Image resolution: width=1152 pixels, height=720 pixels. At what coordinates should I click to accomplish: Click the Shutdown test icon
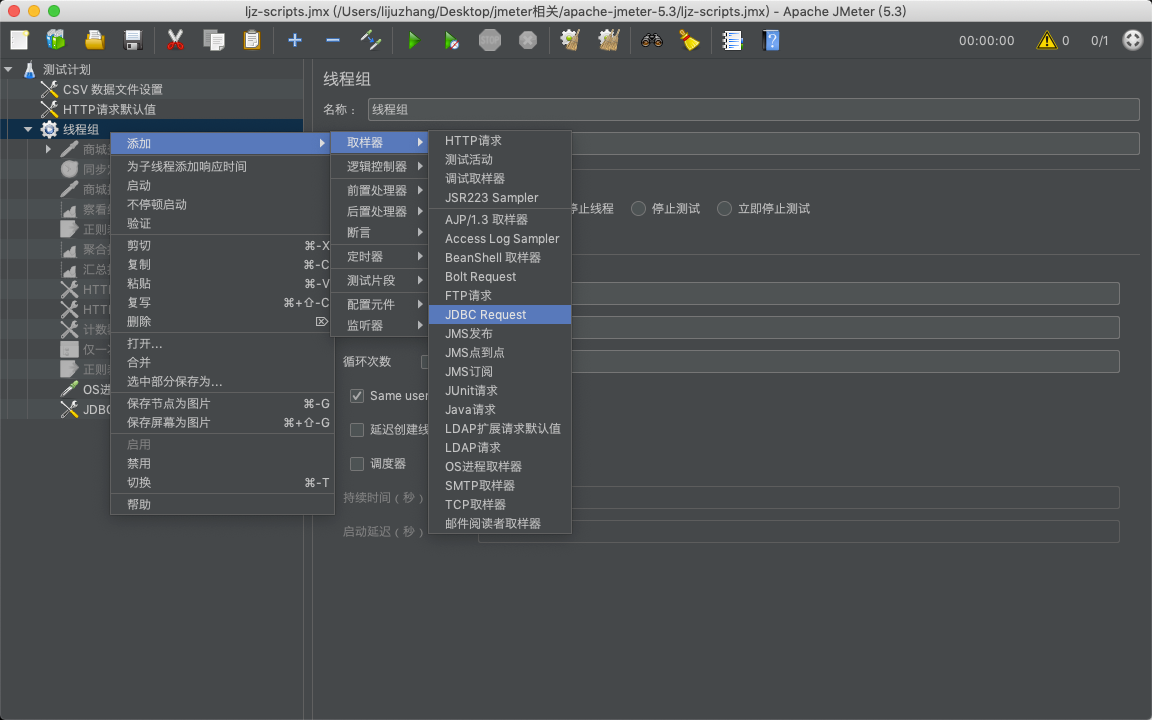point(528,40)
